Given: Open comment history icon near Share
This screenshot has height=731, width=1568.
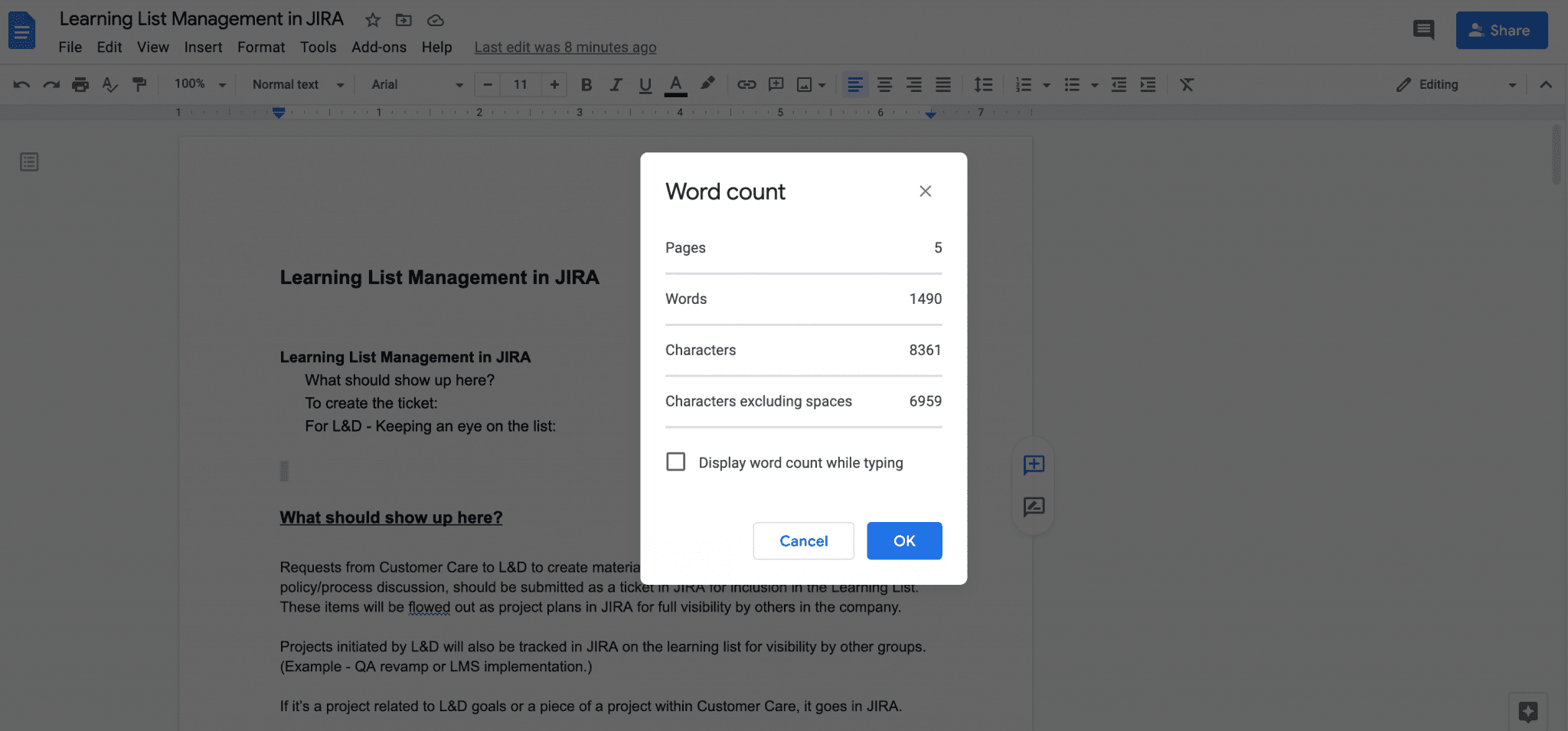Looking at the screenshot, I should (1424, 29).
